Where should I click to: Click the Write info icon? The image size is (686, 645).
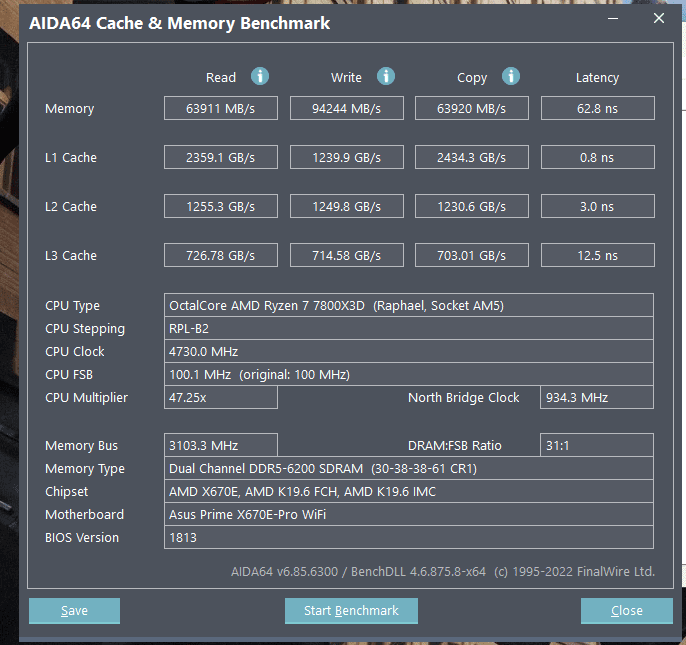tap(386, 76)
